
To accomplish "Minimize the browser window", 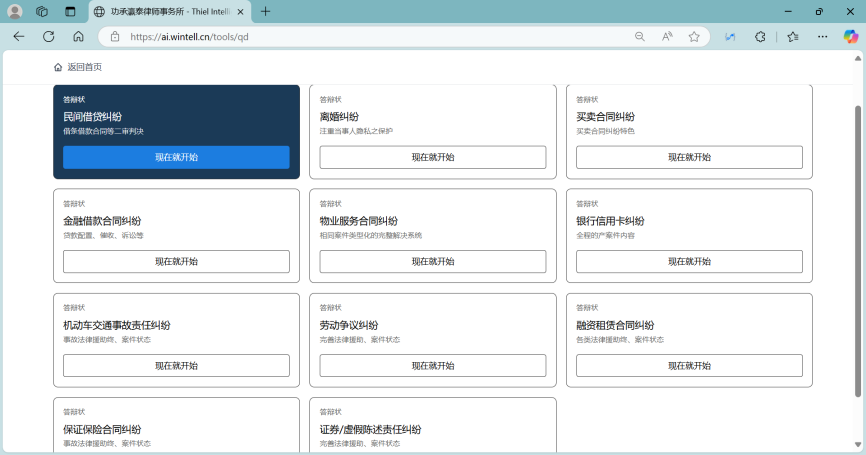I will click(788, 11).
